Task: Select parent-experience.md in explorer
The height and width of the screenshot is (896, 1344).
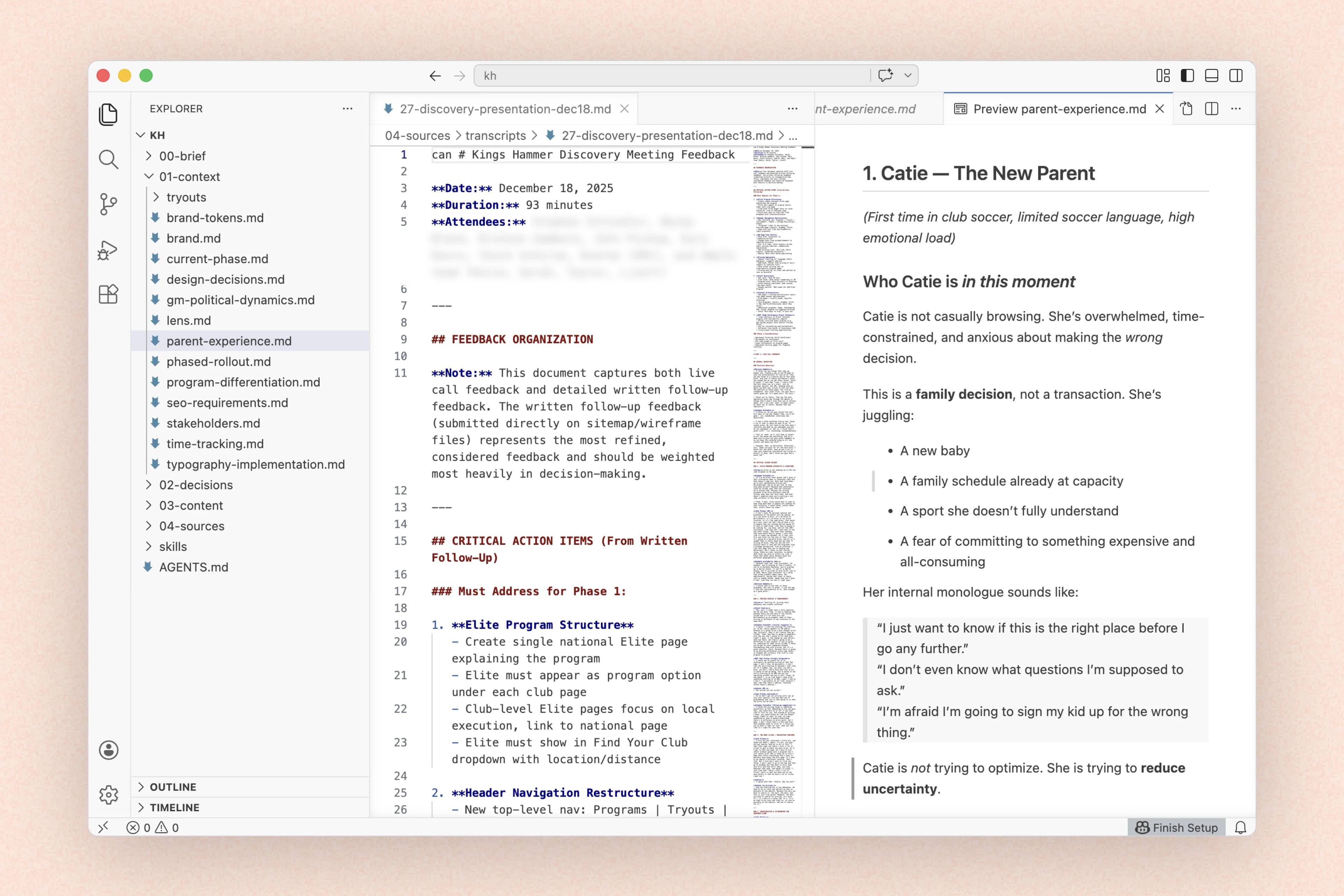Action: pos(250,341)
